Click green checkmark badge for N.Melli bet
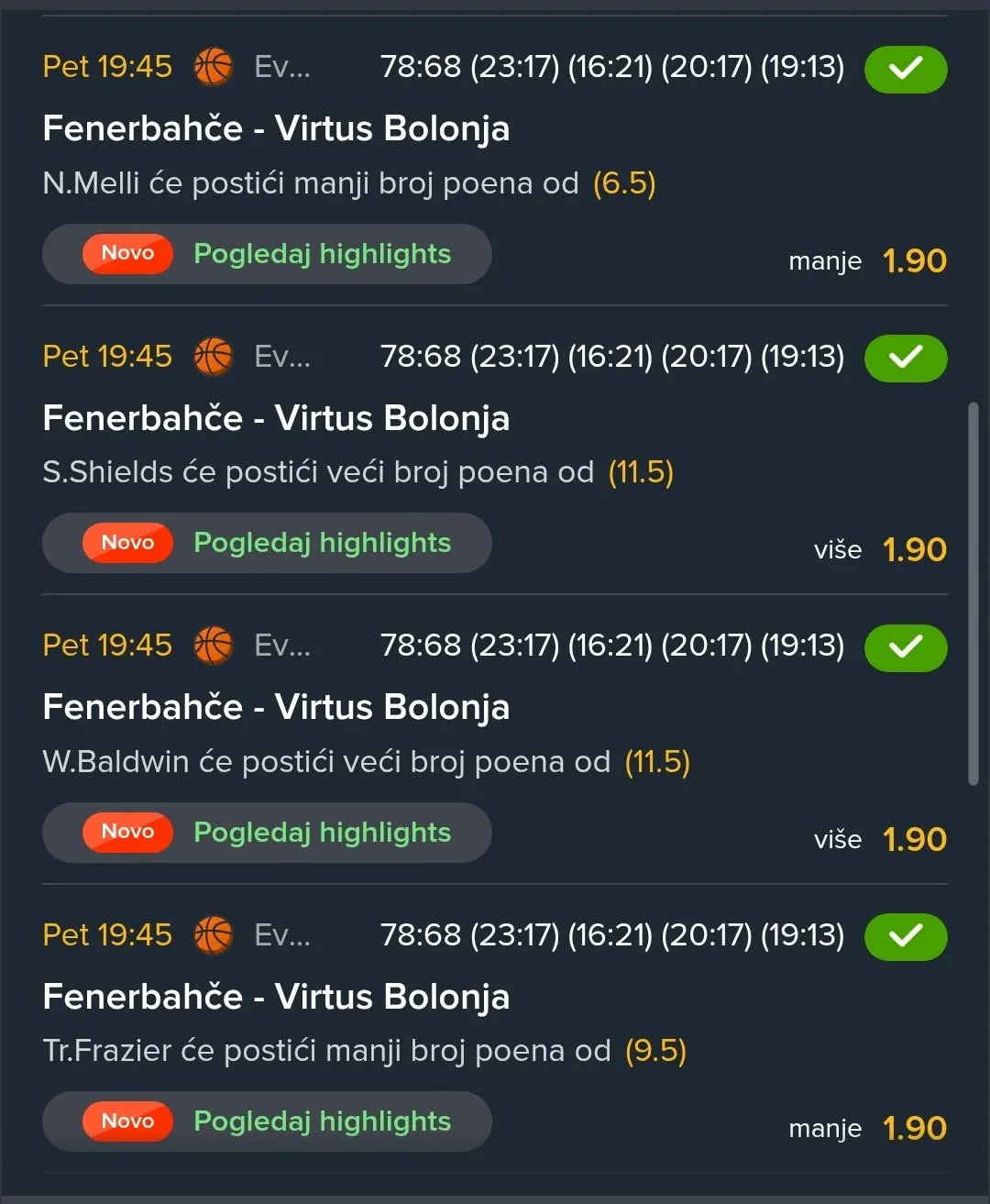The height and width of the screenshot is (1204, 990). pyautogui.click(x=906, y=69)
